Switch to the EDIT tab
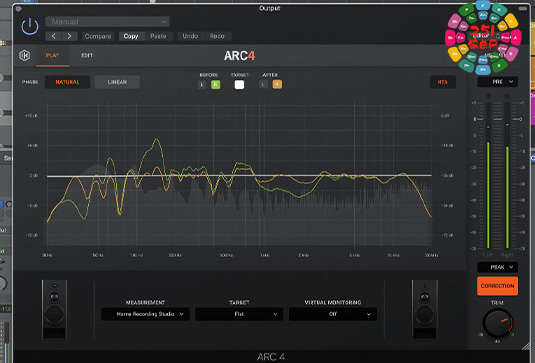 tap(87, 55)
